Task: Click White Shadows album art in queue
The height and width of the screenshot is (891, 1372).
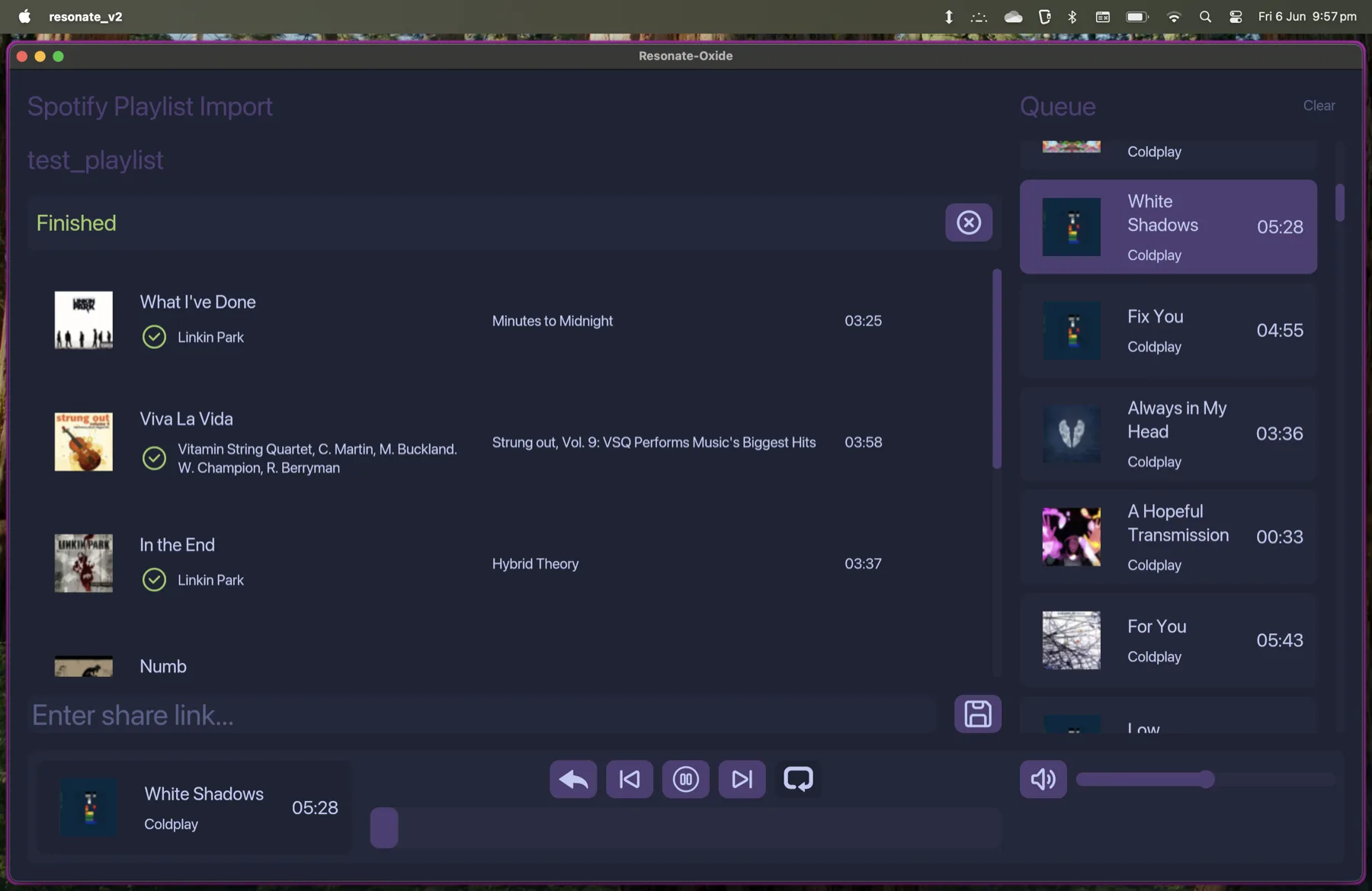Action: pyautogui.click(x=1072, y=227)
